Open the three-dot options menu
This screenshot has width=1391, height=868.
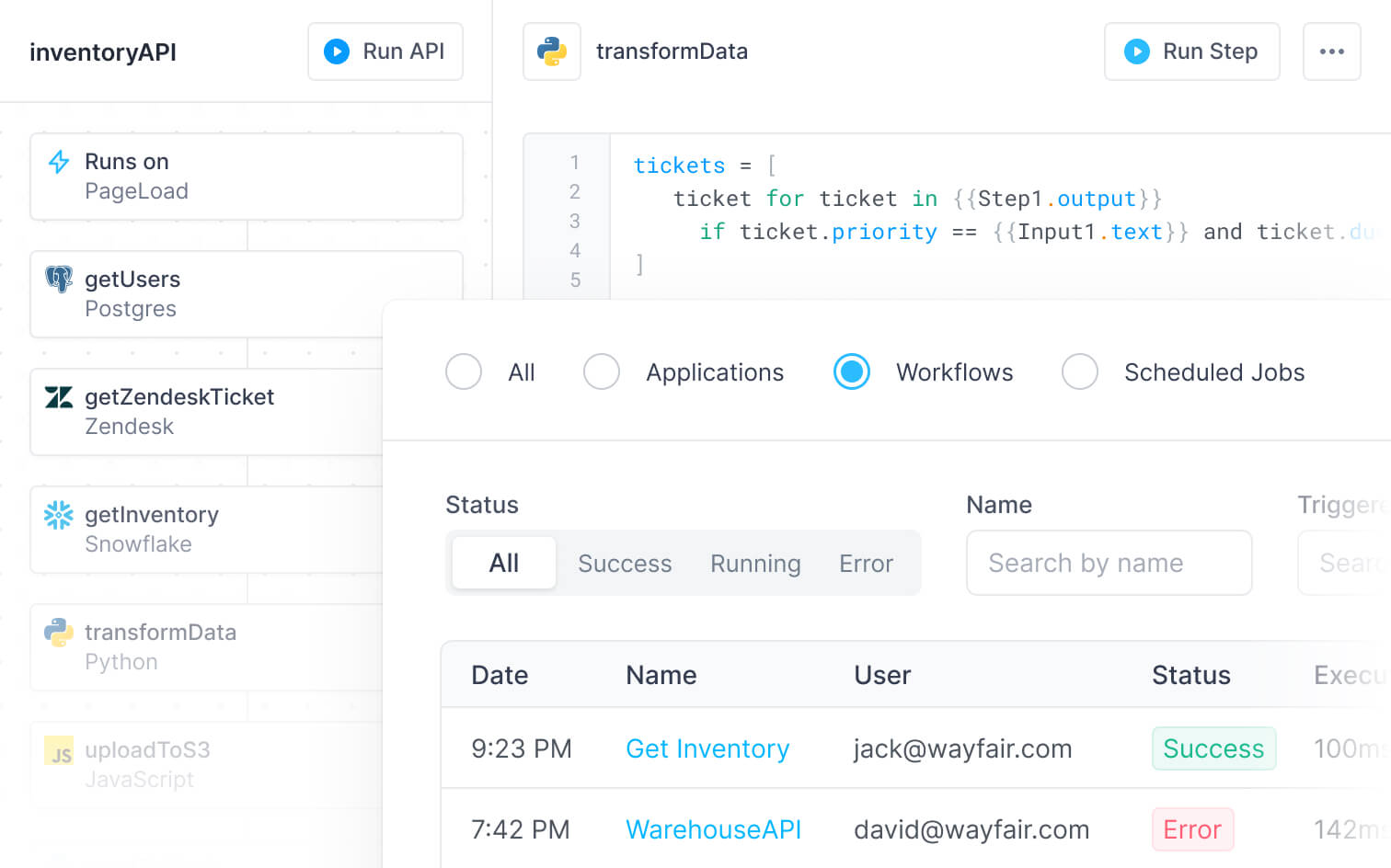(1331, 51)
